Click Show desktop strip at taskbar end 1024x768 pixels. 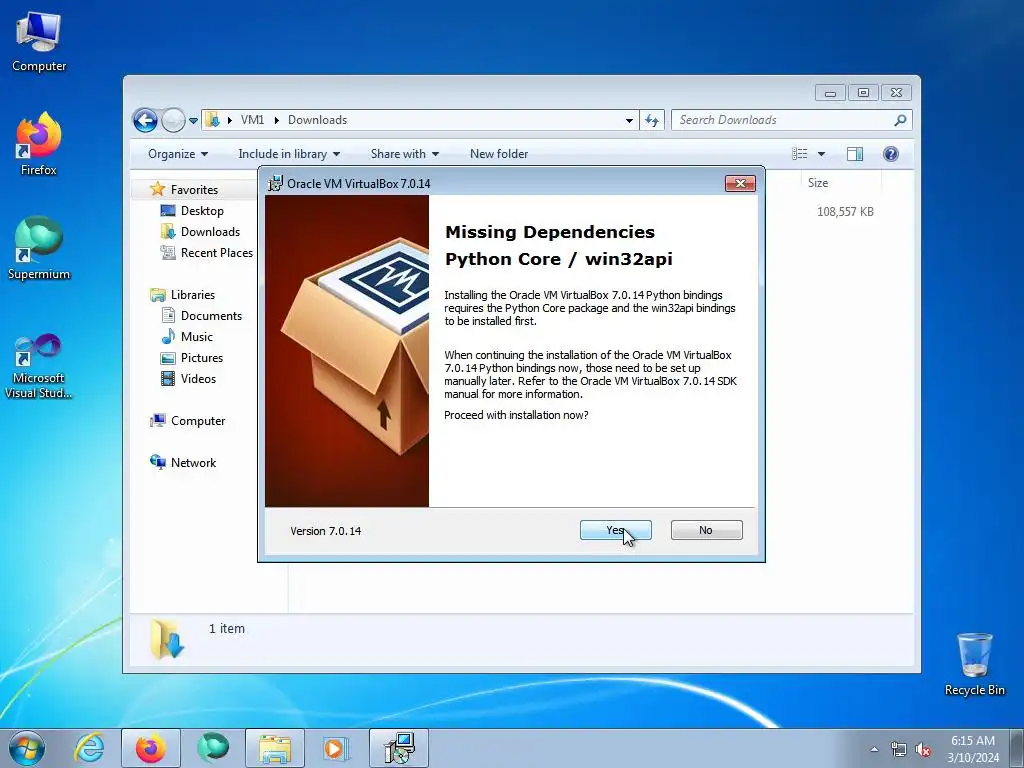(1017, 748)
